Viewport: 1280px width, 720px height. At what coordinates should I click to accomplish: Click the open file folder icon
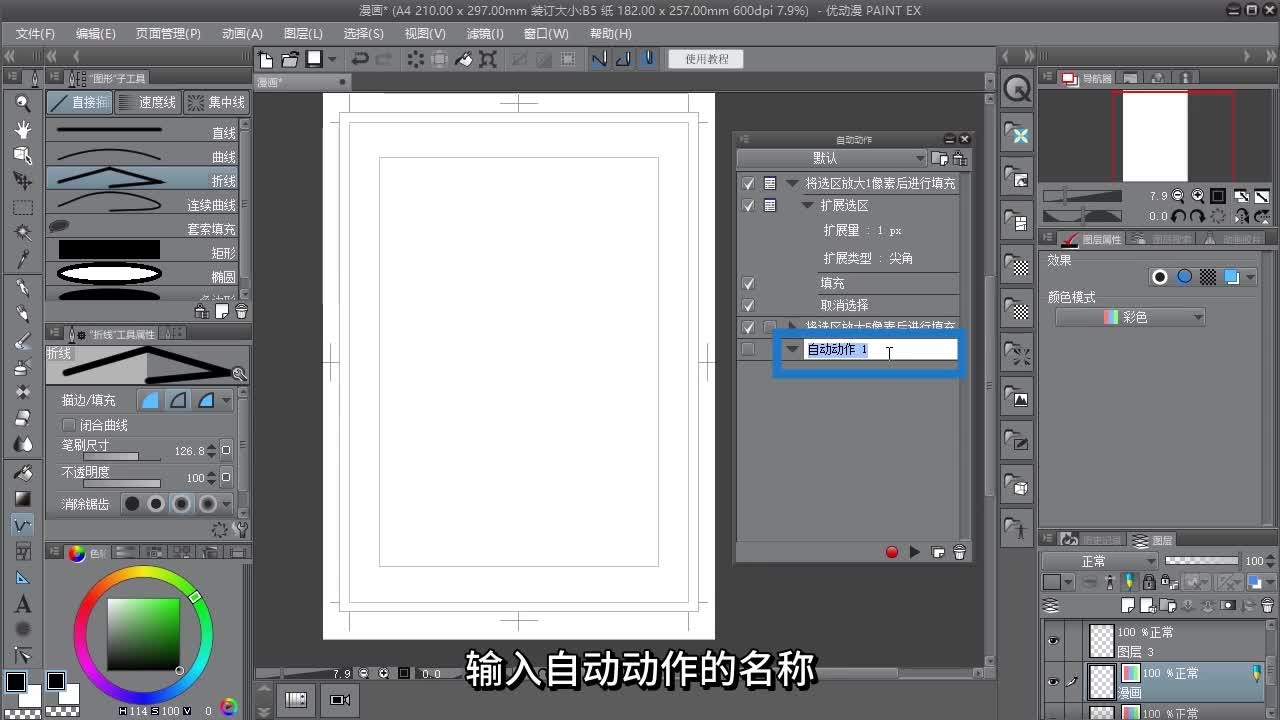pyautogui.click(x=290, y=59)
